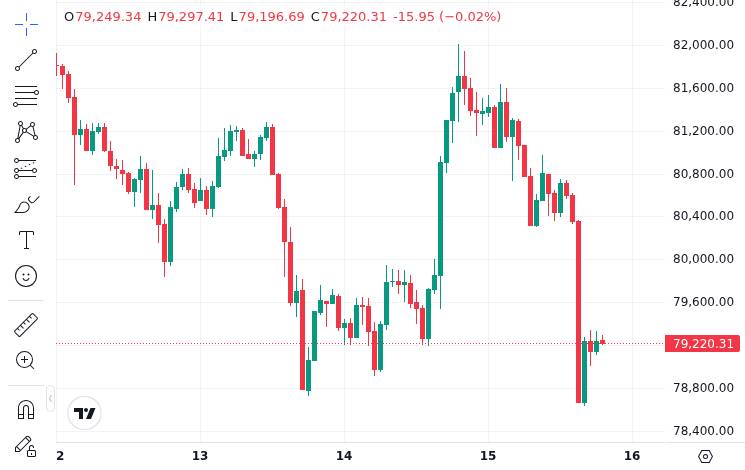Select the text annotation tool
The width and height of the screenshot is (745, 470).
tap(26, 240)
